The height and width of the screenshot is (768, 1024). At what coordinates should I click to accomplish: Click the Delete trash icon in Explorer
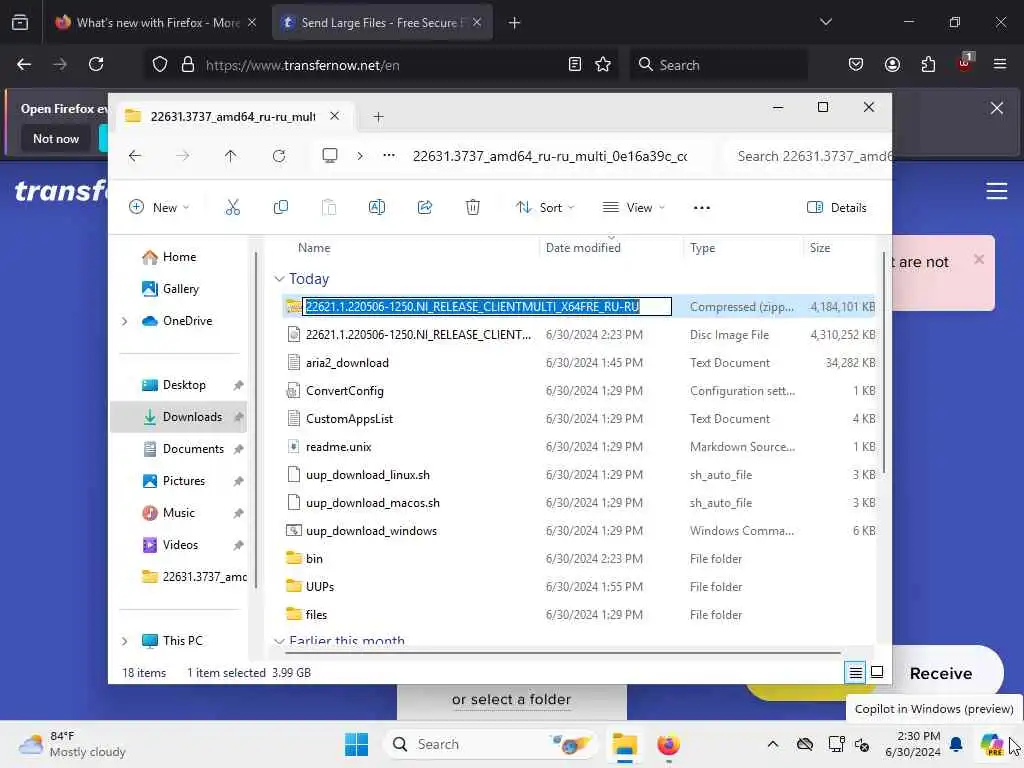pos(473,208)
